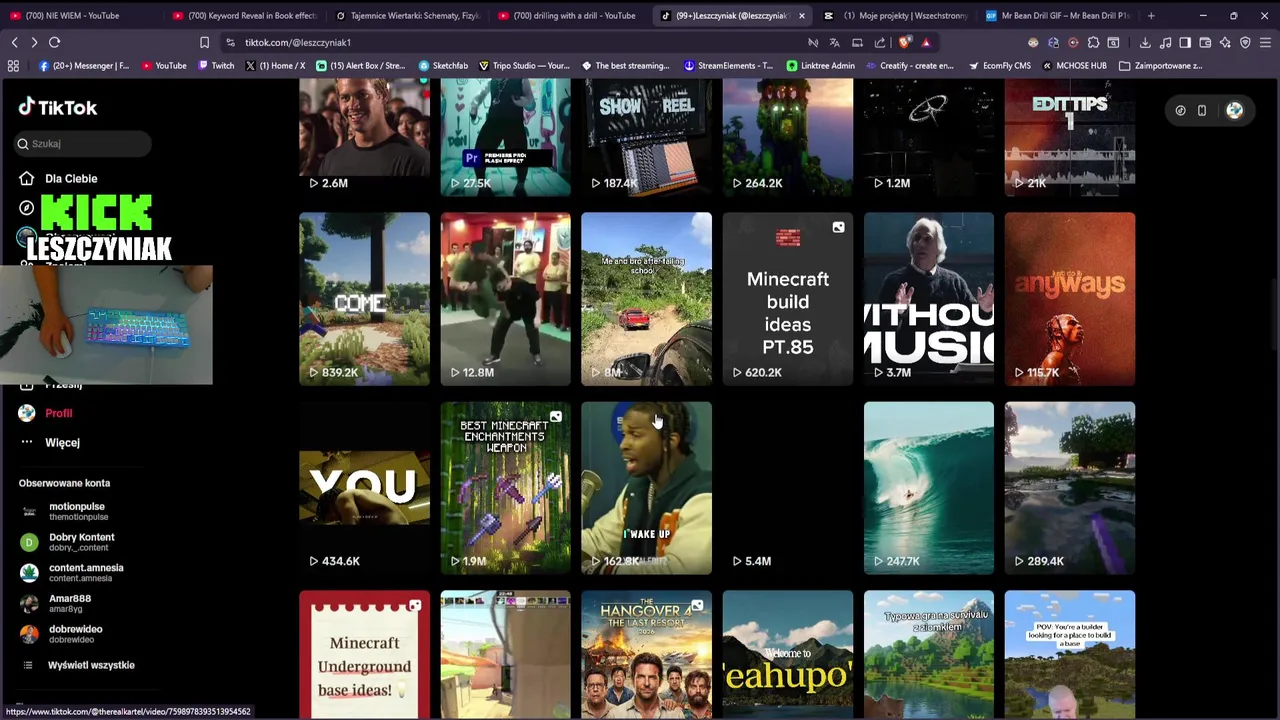Close the Leszczyniak TikTok tab
The image size is (1280, 720).
tap(801, 15)
